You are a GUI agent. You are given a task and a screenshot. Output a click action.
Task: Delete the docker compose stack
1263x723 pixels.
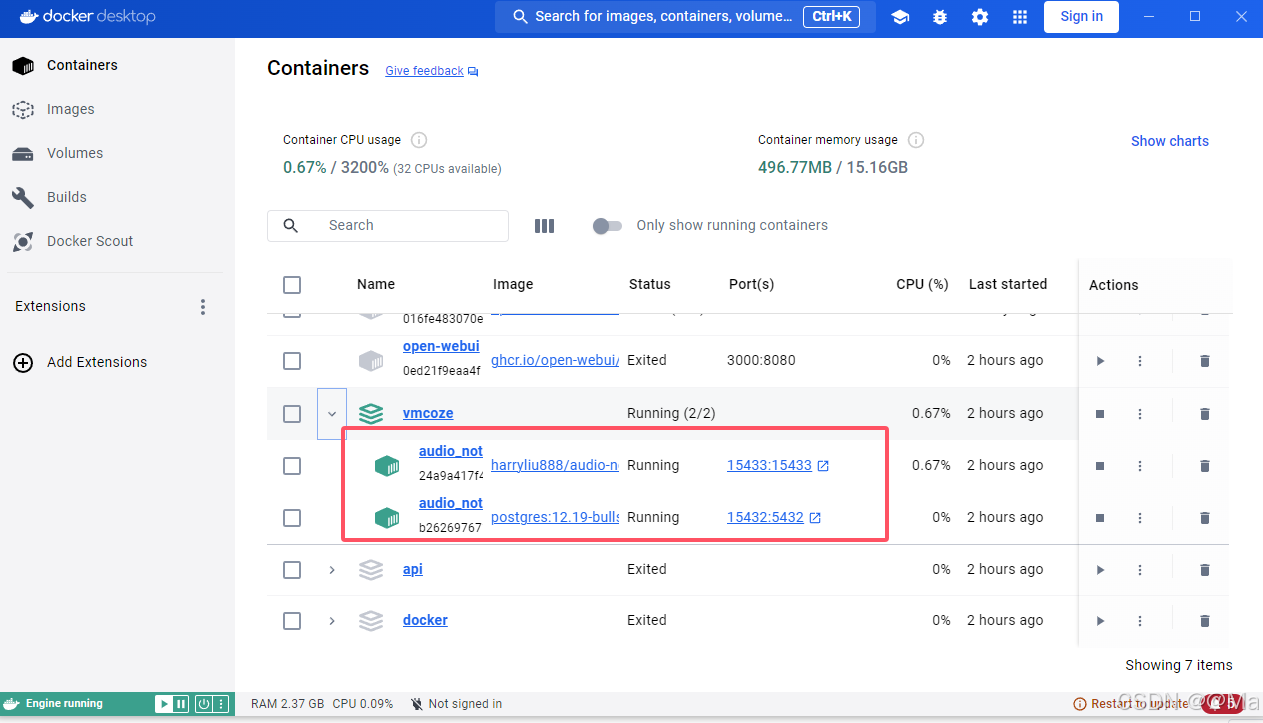1205,621
